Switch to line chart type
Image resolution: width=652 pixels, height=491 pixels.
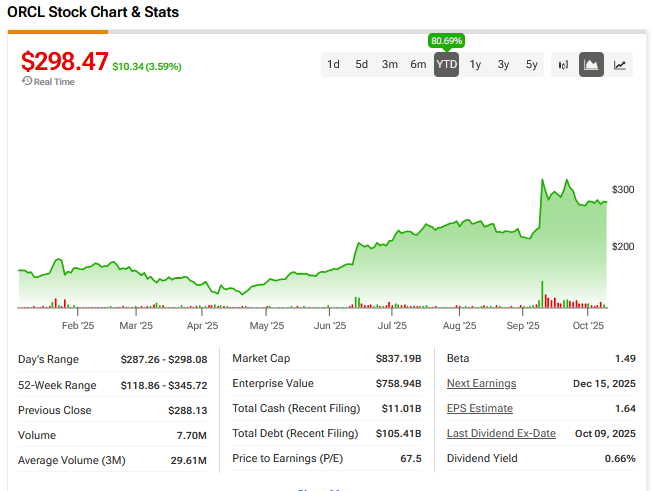[x=620, y=65]
